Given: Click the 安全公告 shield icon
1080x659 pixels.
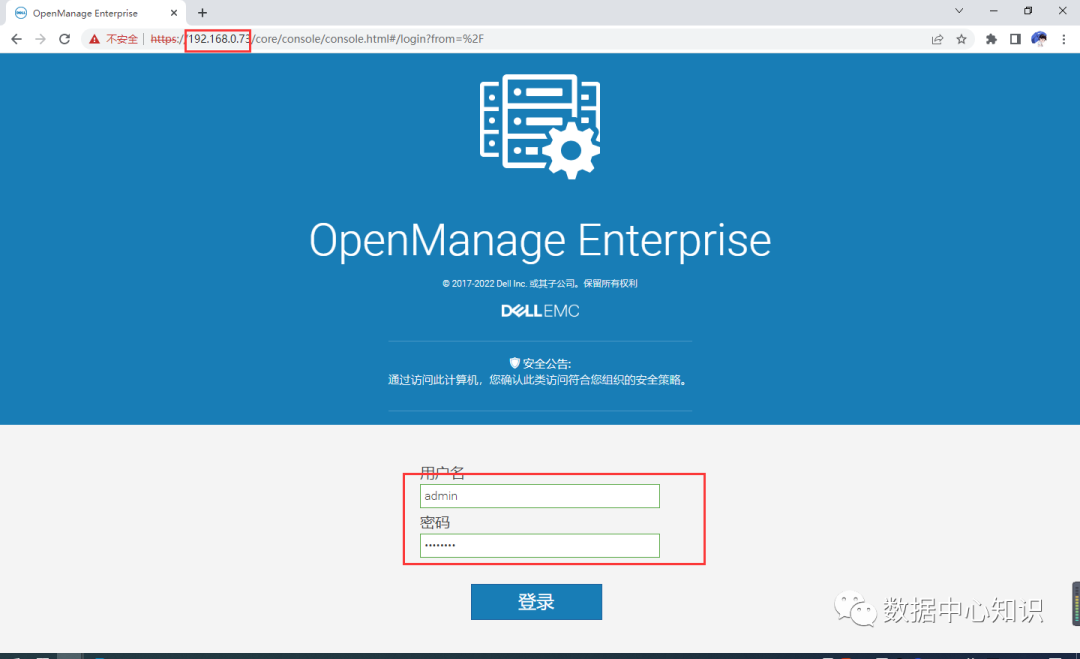Looking at the screenshot, I should point(514,363).
